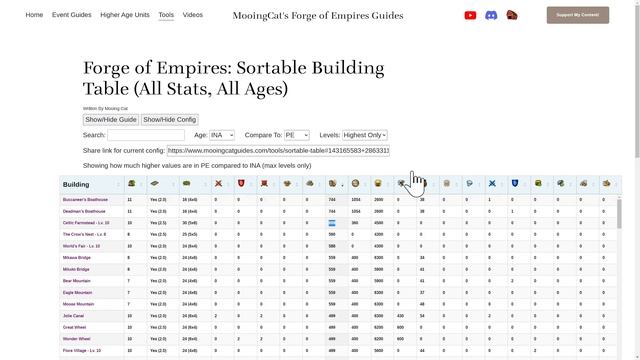This screenshot has height=360, width=640.
Task: Open the Discord server icon
Action: coord(491,16)
